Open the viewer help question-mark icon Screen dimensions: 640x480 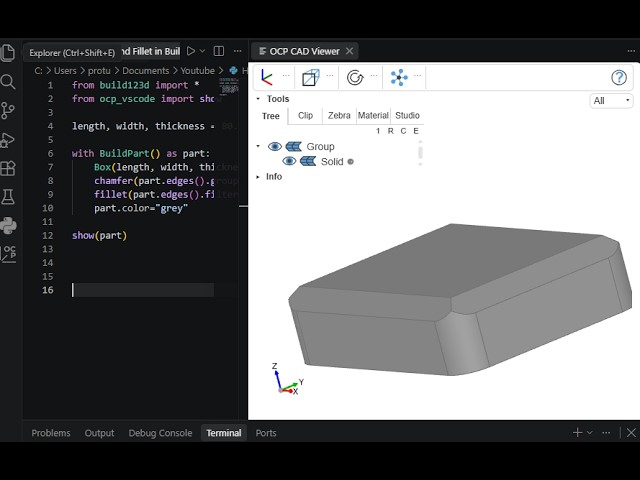coord(619,78)
